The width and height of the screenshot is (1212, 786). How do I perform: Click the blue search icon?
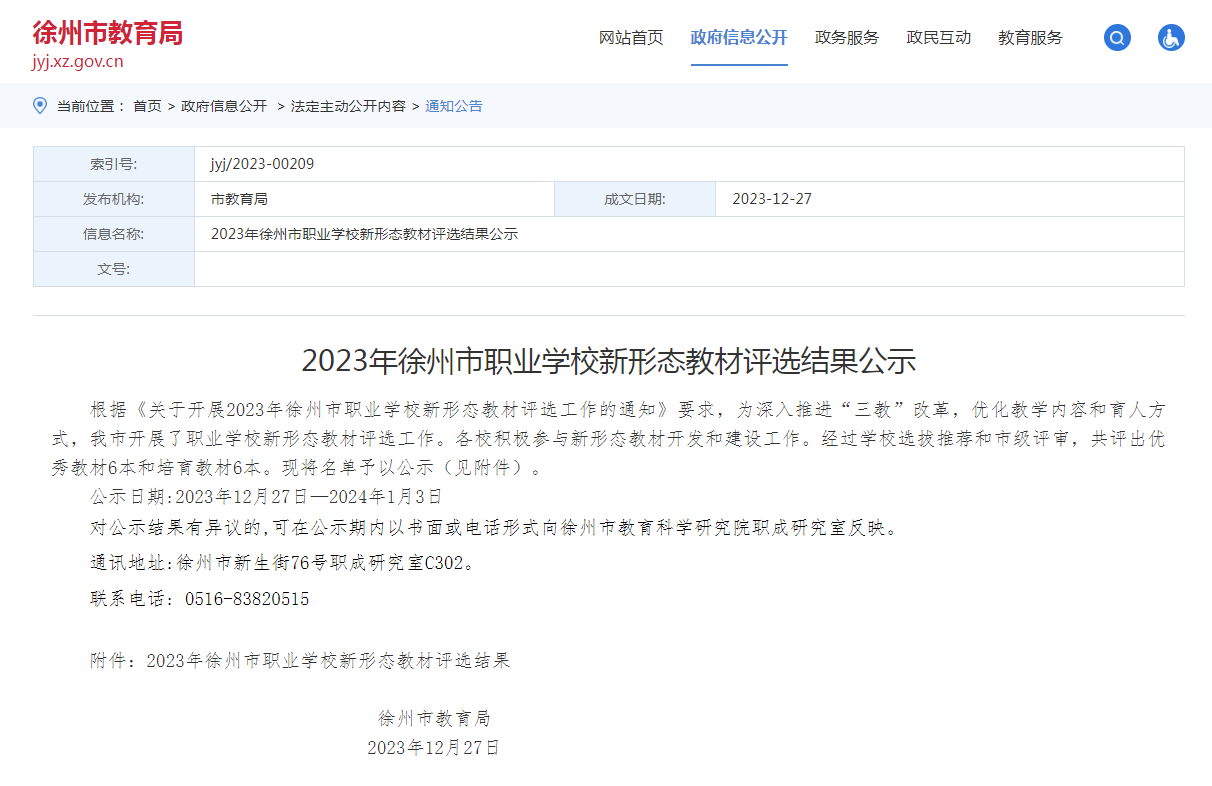tap(1117, 38)
